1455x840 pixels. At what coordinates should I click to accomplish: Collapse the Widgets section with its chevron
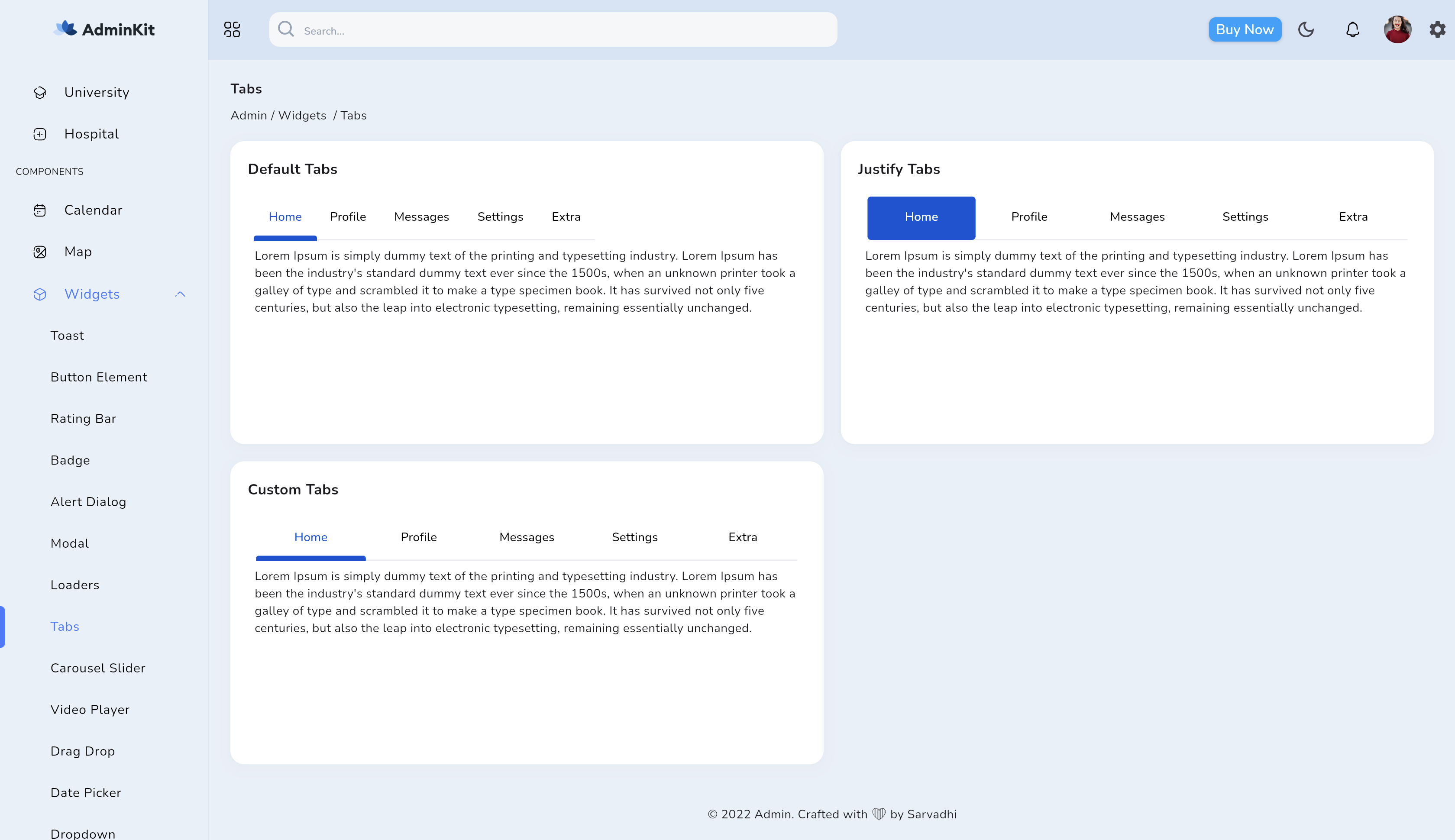tap(180, 294)
